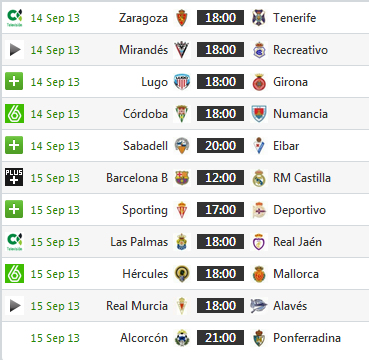Click the Mallorca club crest
This screenshot has width=369, height=360.
pyautogui.click(x=259, y=274)
